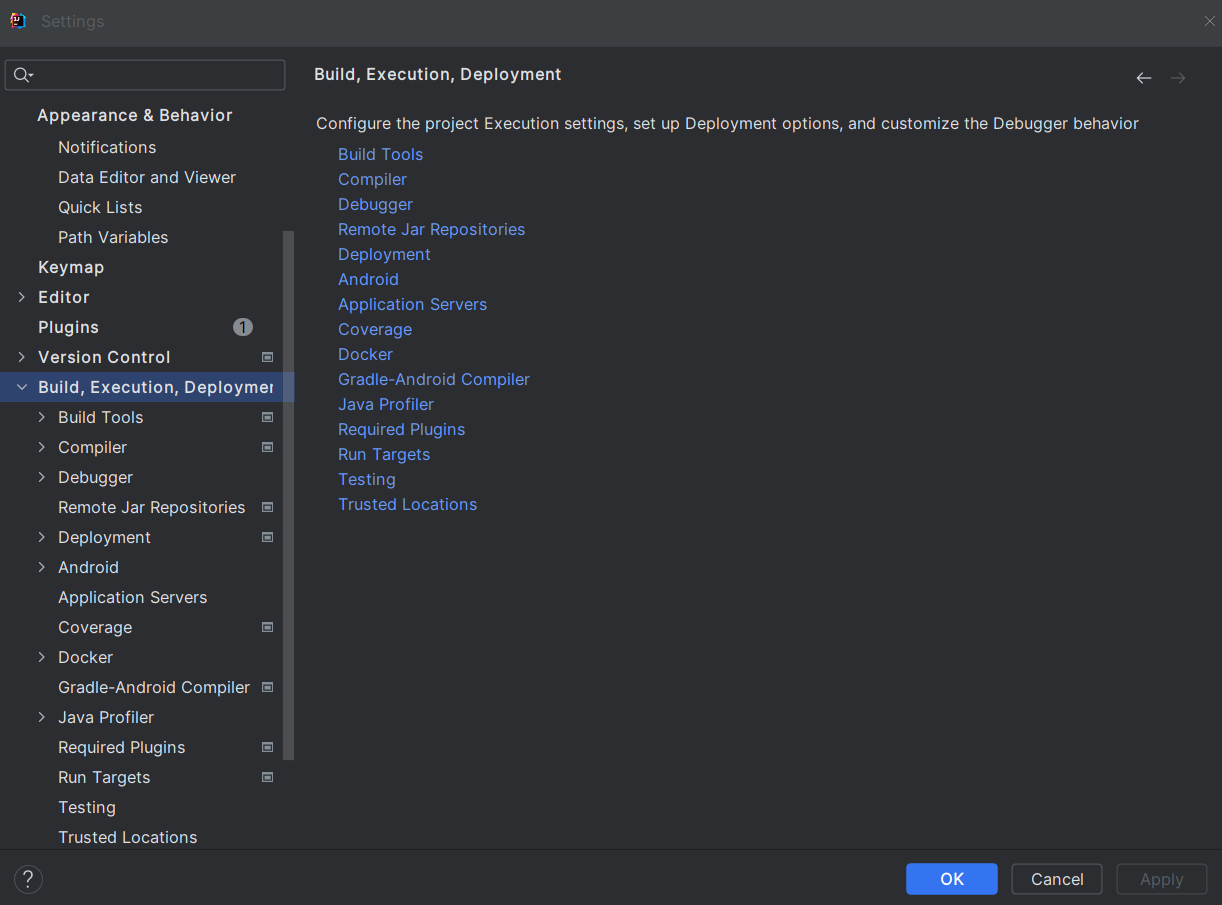Click project-level icon beside Remote Jar Repositories

click(x=267, y=507)
